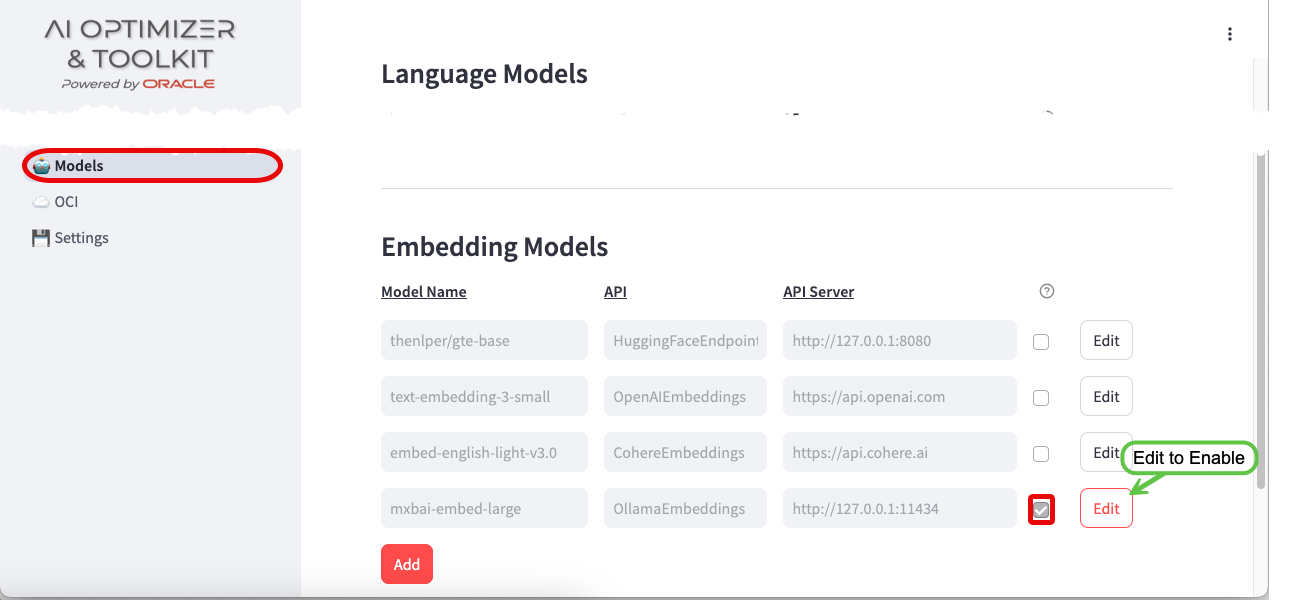Click the OCI cloud icon
The width and height of the screenshot is (1296, 600).
[x=41, y=202]
